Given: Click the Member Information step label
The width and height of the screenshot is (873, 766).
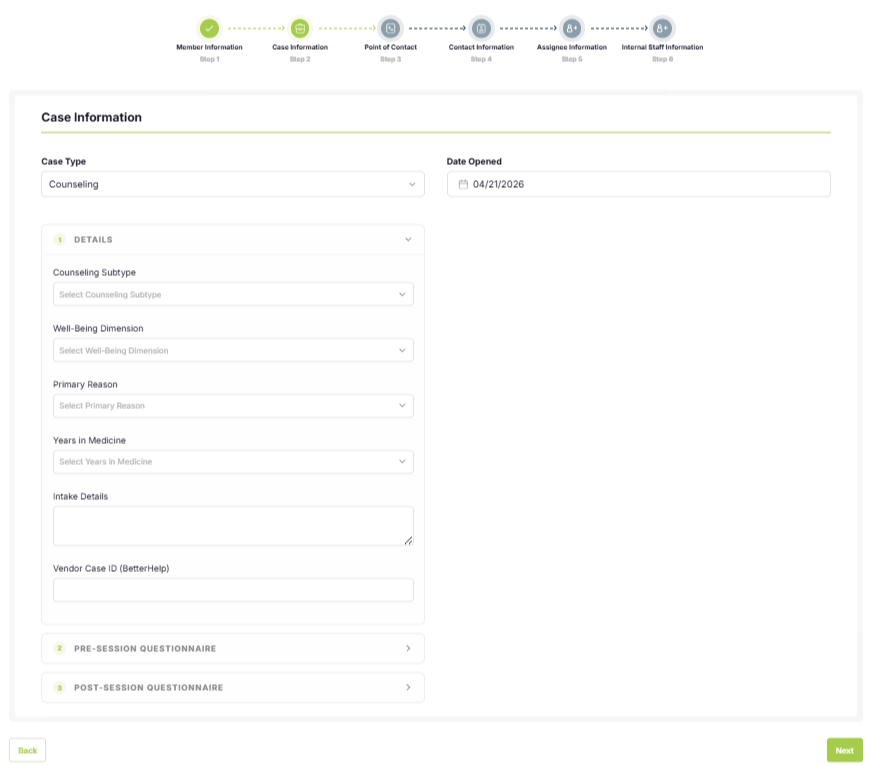Looking at the screenshot, I should 209,47.
